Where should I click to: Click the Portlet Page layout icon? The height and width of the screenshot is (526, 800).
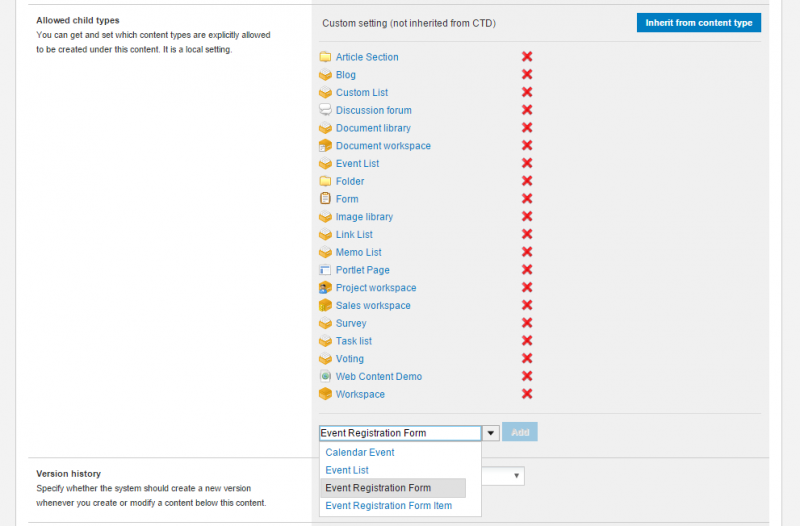click(x=325, y=270)
